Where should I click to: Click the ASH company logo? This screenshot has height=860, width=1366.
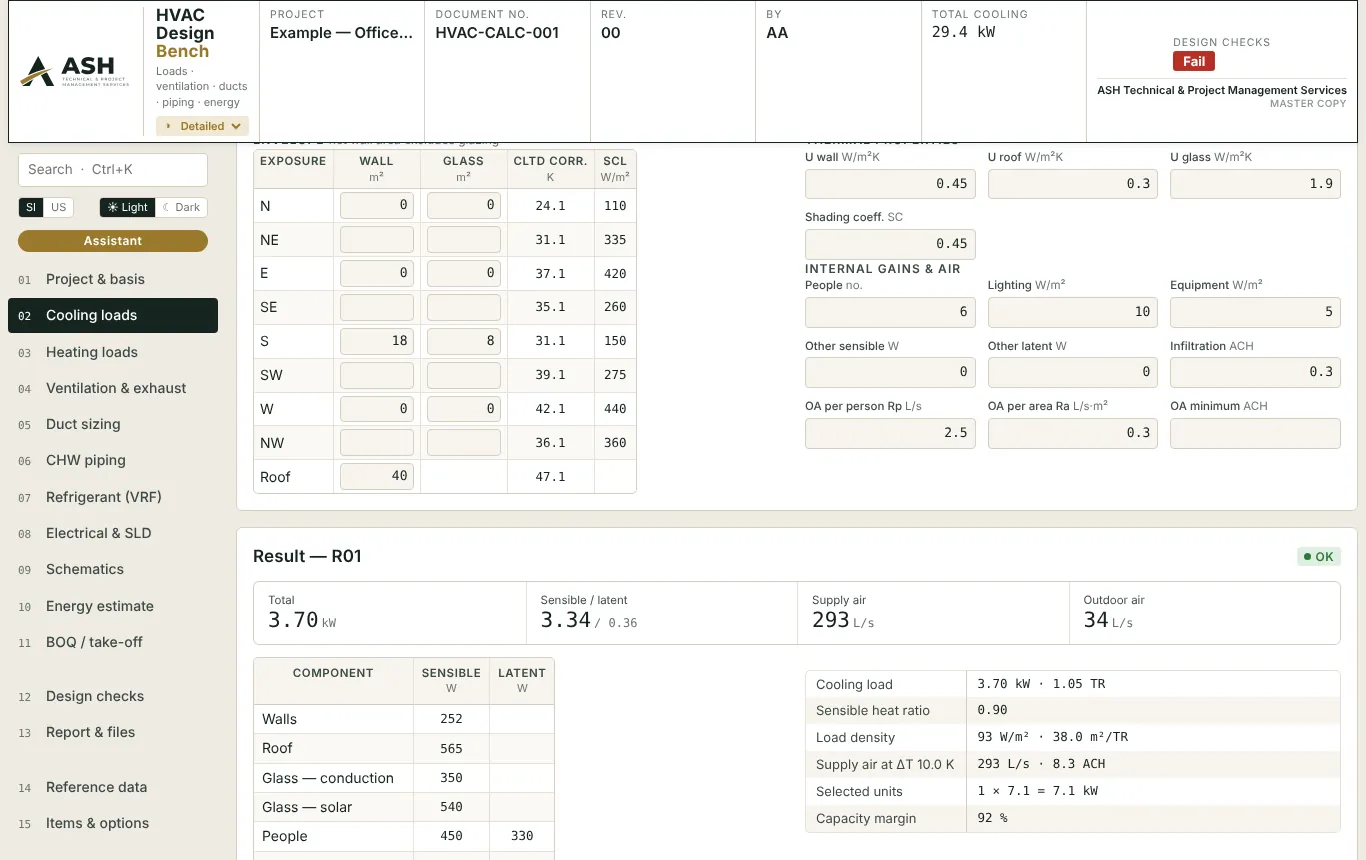(x=76, y=71)
